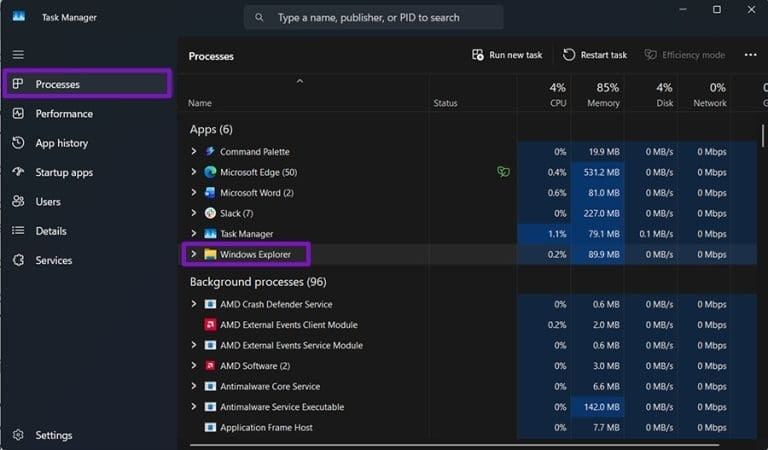Click the AMD External Events Service Module icon

(210, 345)
